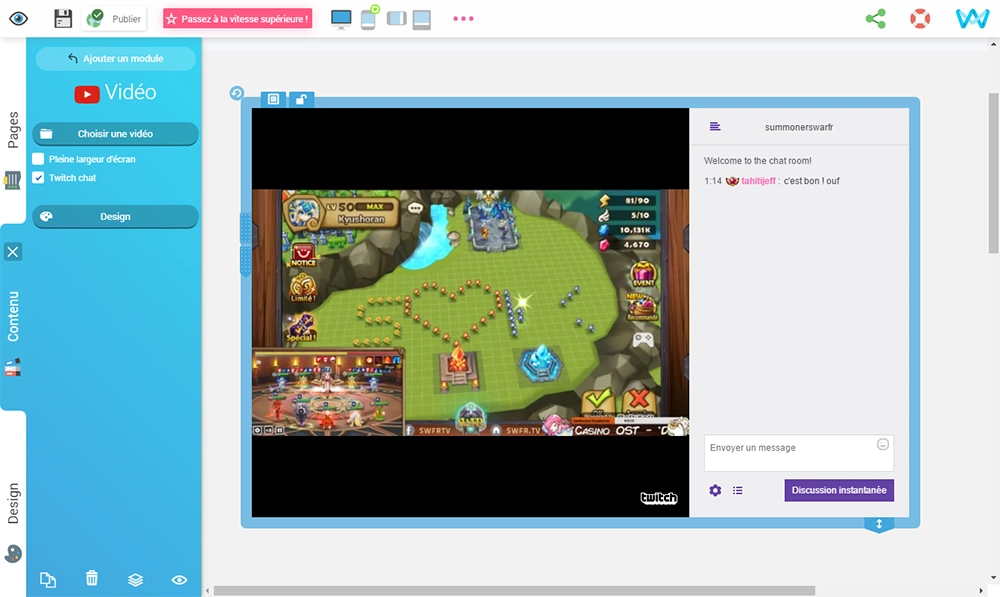
Task: Click the Envoyer un message field
Action: tap(790, 453)
